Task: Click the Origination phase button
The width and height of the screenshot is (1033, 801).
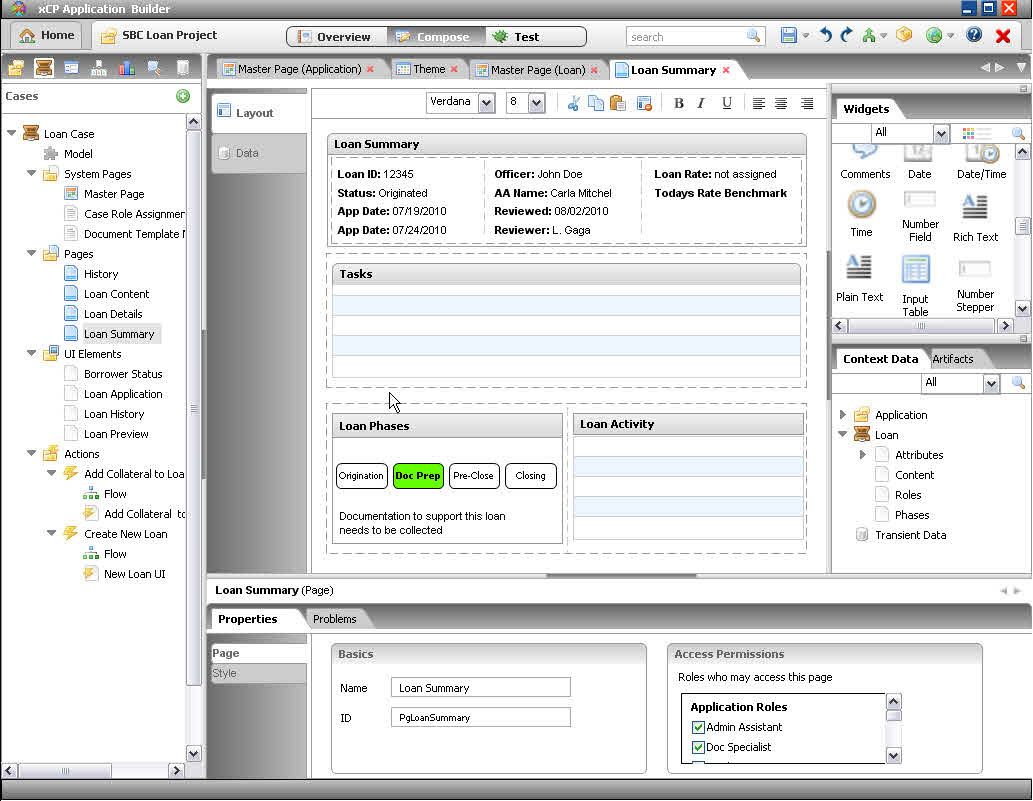Action: point(361,476)
